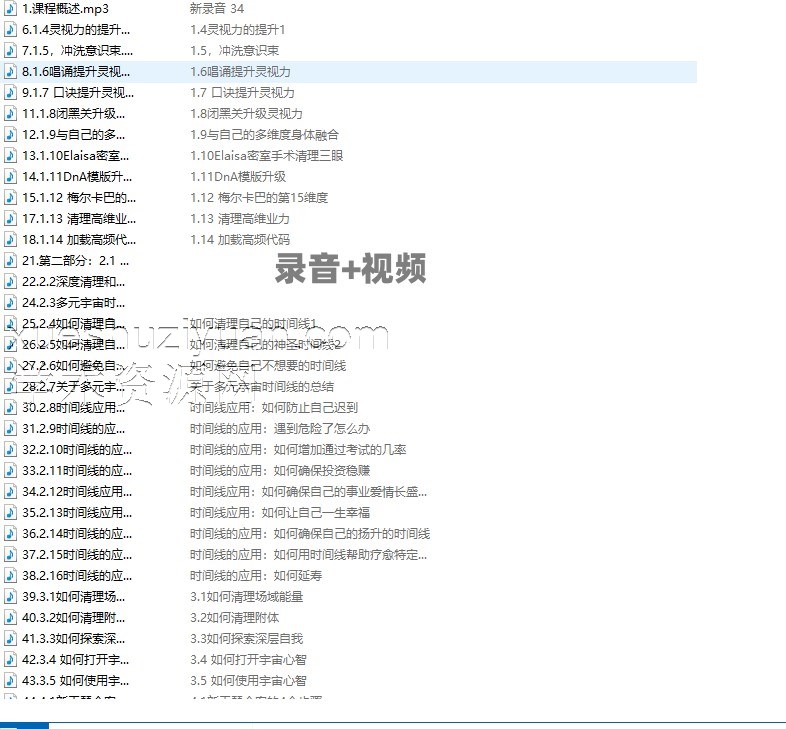Select the file name 15.1.12 梅尔卡巴的...
This screenshot has width=786, height=729.
click(x=79, y=198)
